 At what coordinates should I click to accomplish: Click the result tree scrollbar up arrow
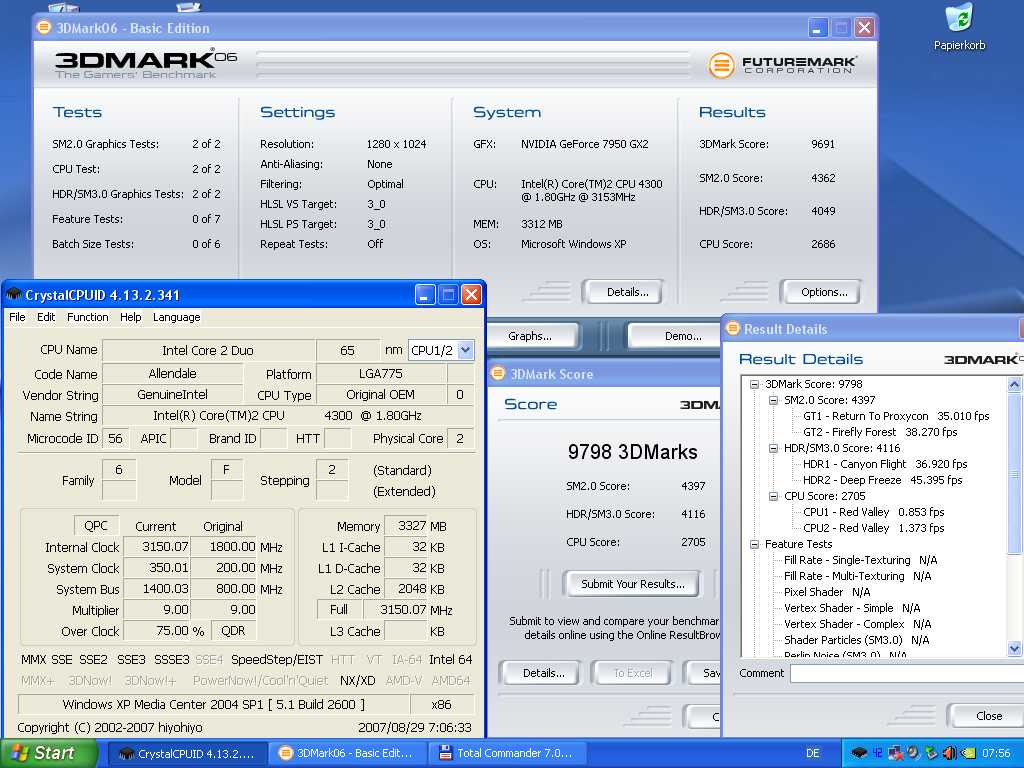tap(1014, 384)
